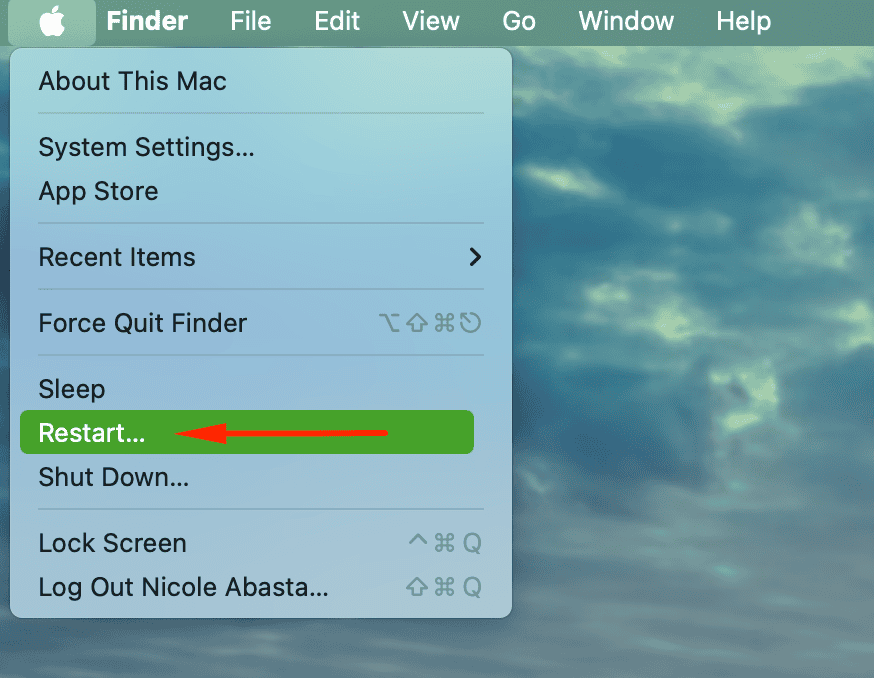This screenshot has width=874, height=678.
Task: Launch App Store from the menu
Action: (x=98, y=191)
